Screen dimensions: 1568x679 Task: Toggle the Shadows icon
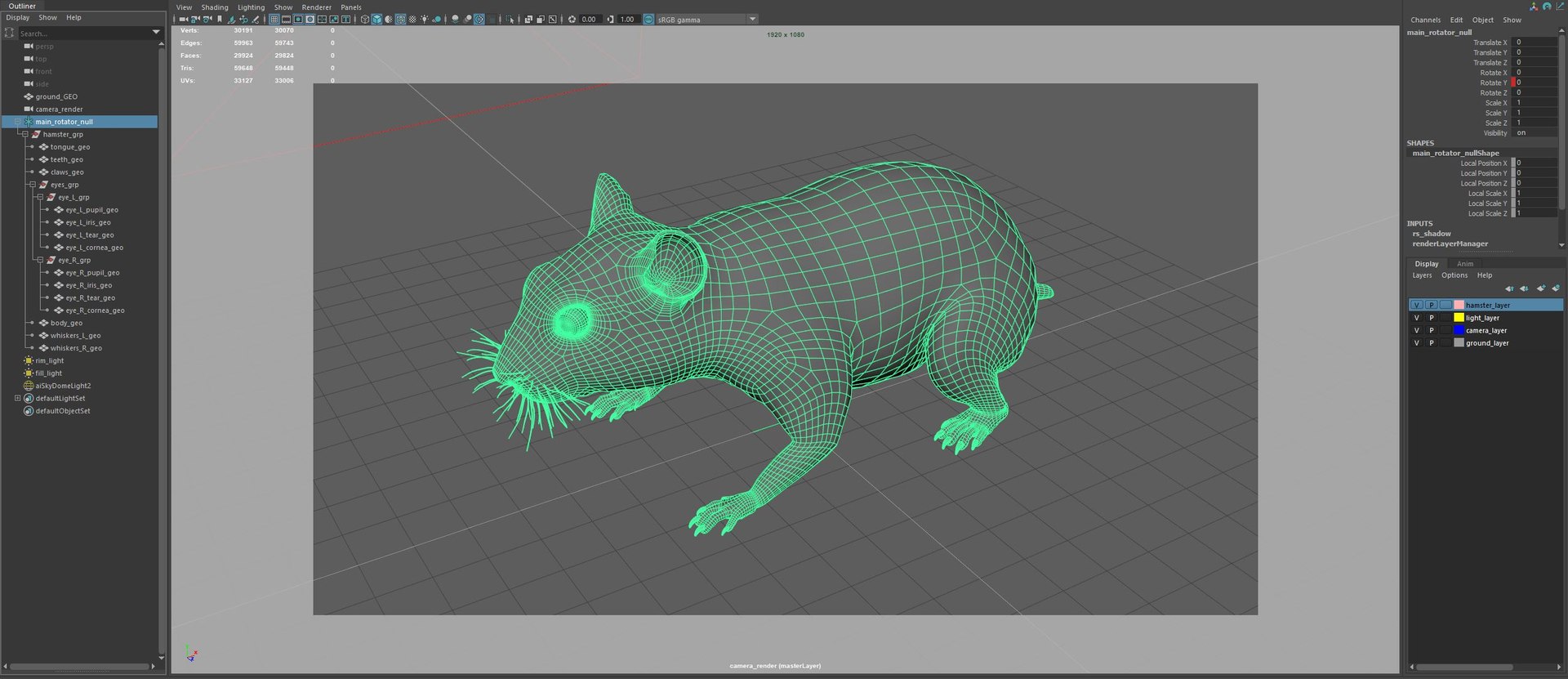[436, 19]
